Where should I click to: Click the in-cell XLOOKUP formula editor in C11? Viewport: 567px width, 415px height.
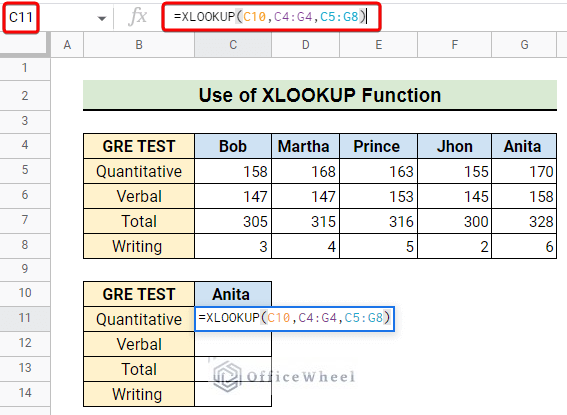294,318
